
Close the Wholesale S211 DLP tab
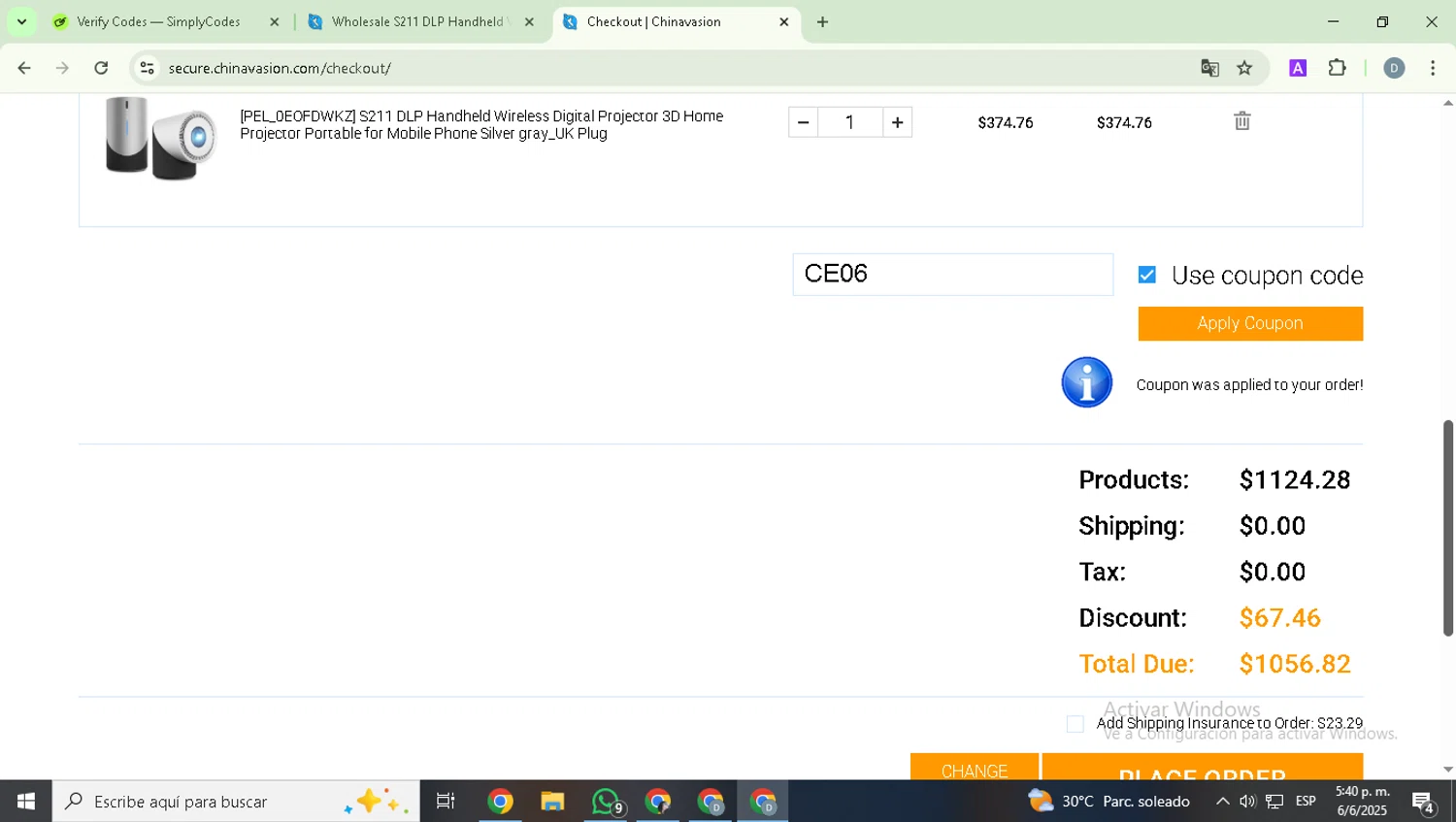click(x=529, y=21)
